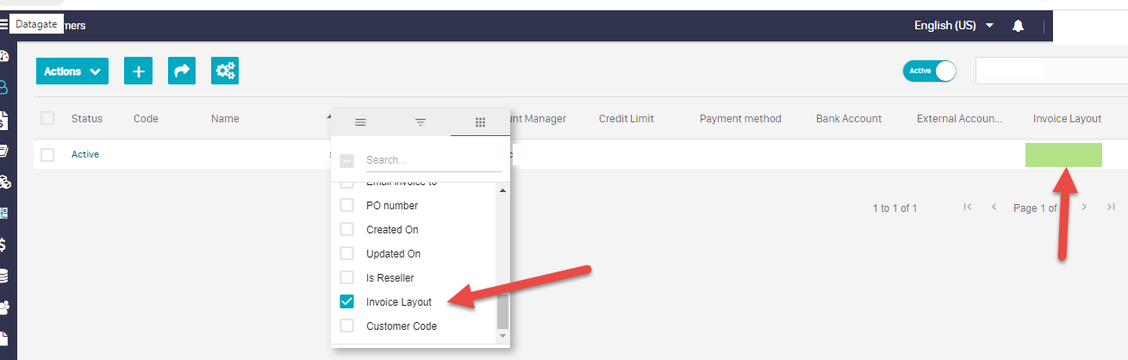Check the select-all header checkbox
Viewport: 1128px width, 360px height.
(x=47, y=118)
